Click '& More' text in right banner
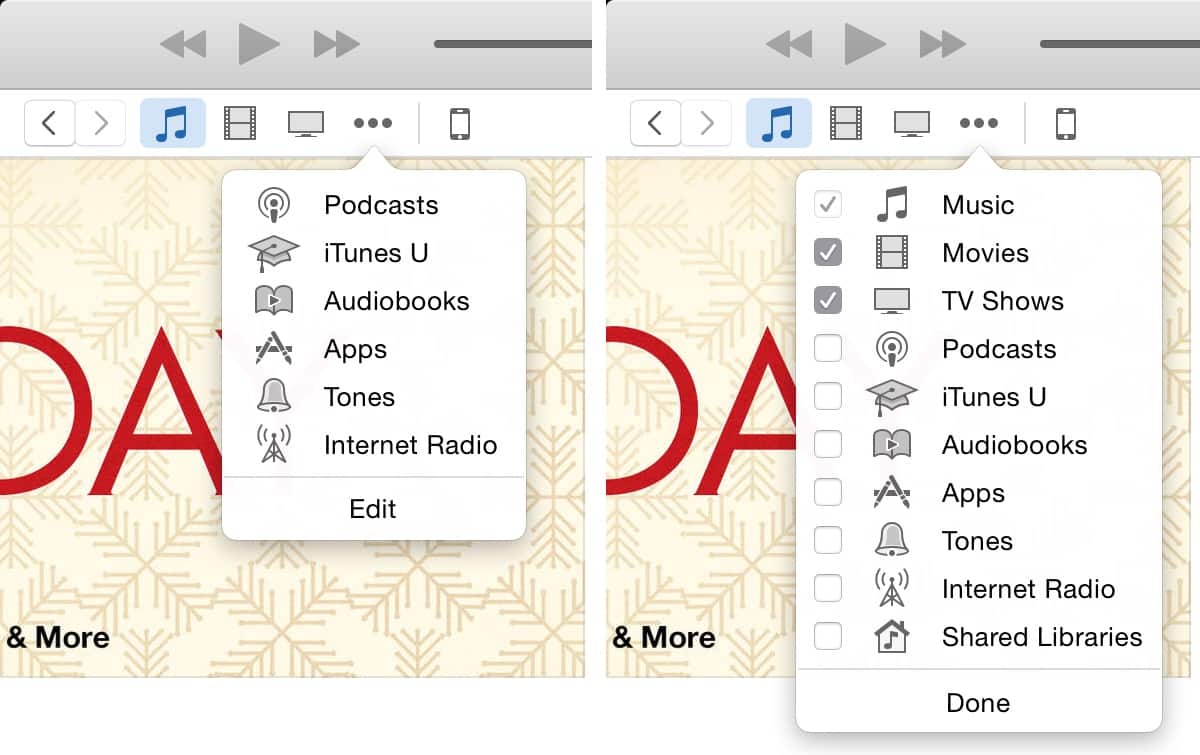The width and height of the screenshot is (1200, 755). 664,637
